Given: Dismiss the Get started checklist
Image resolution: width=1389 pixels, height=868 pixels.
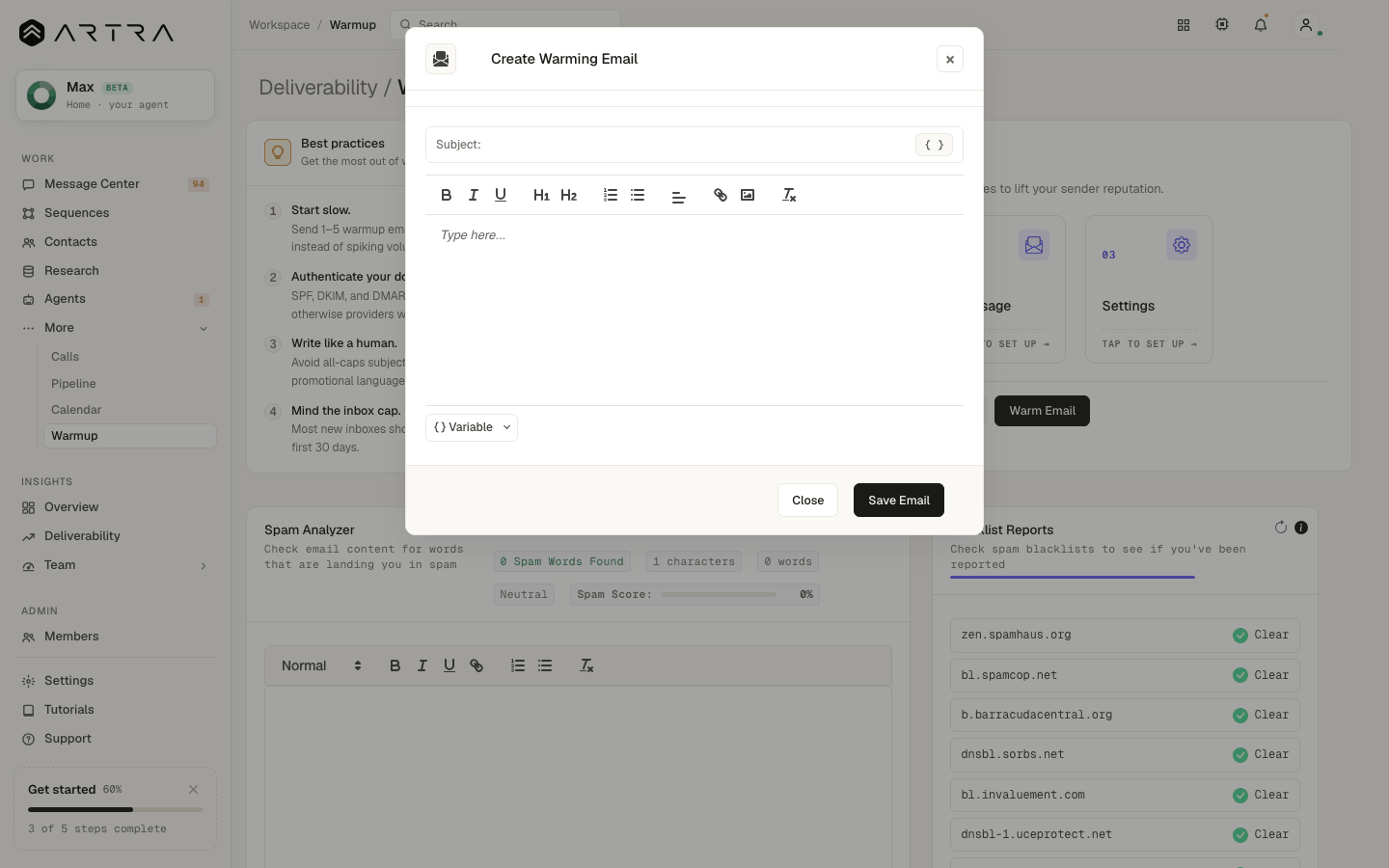Looking at the screenshot, I should coord(193,789).
